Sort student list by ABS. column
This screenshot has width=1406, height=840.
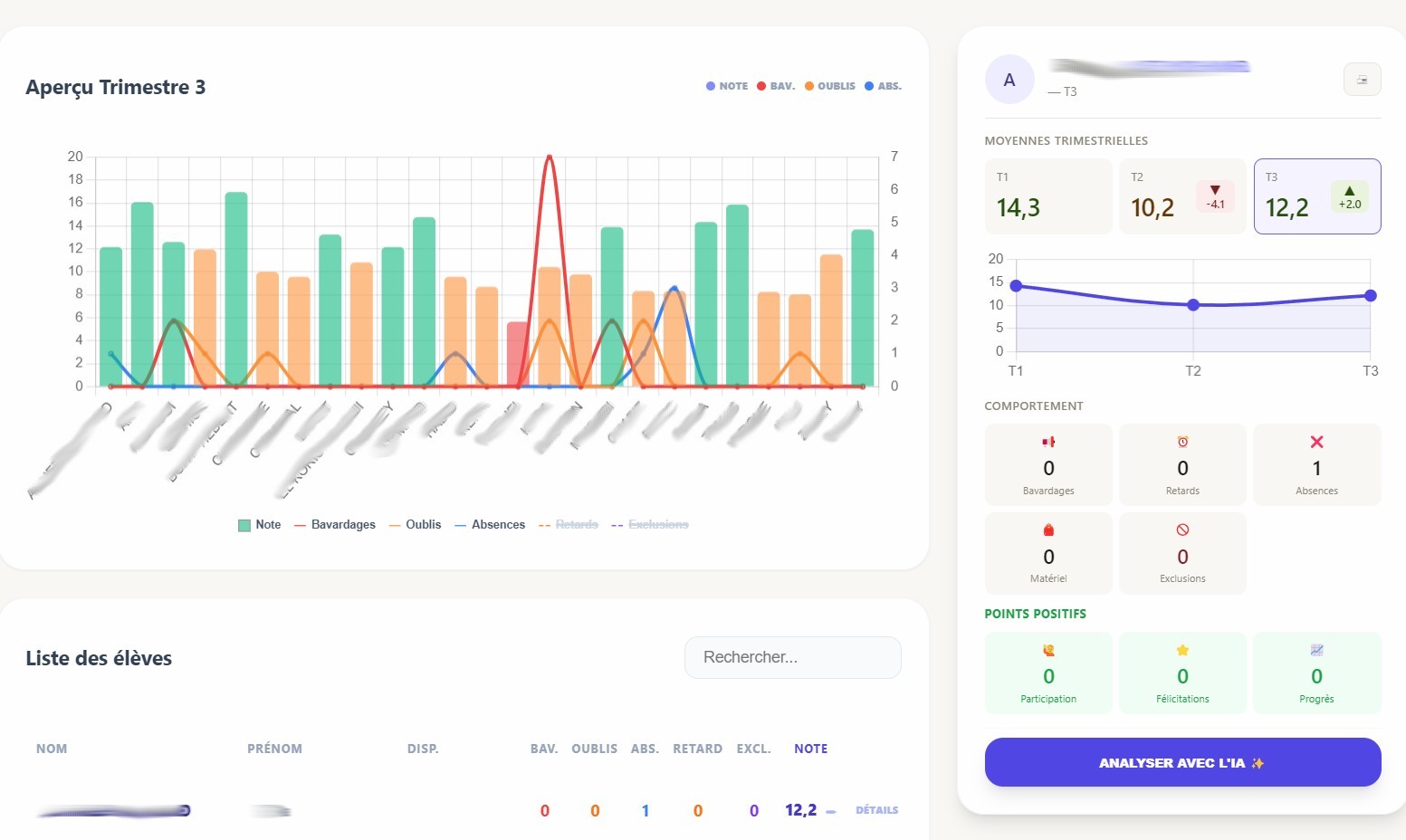click(x=645, y=749)
